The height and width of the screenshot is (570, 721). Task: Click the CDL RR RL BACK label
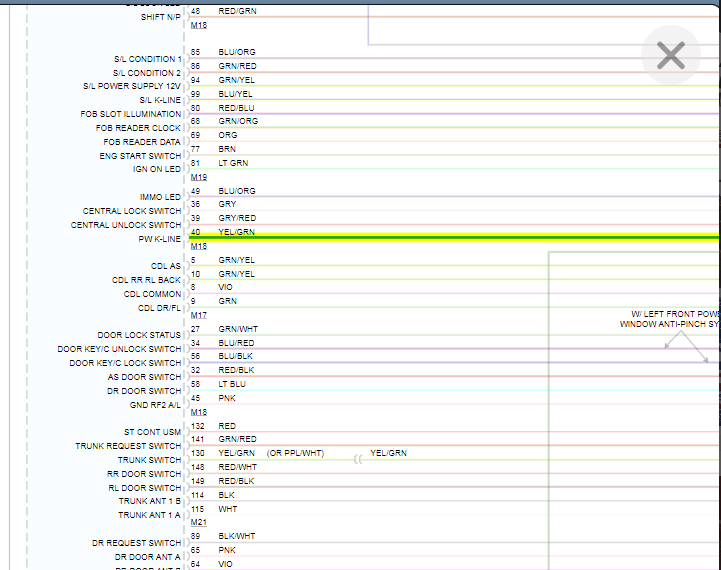click(x=146, y=280)
